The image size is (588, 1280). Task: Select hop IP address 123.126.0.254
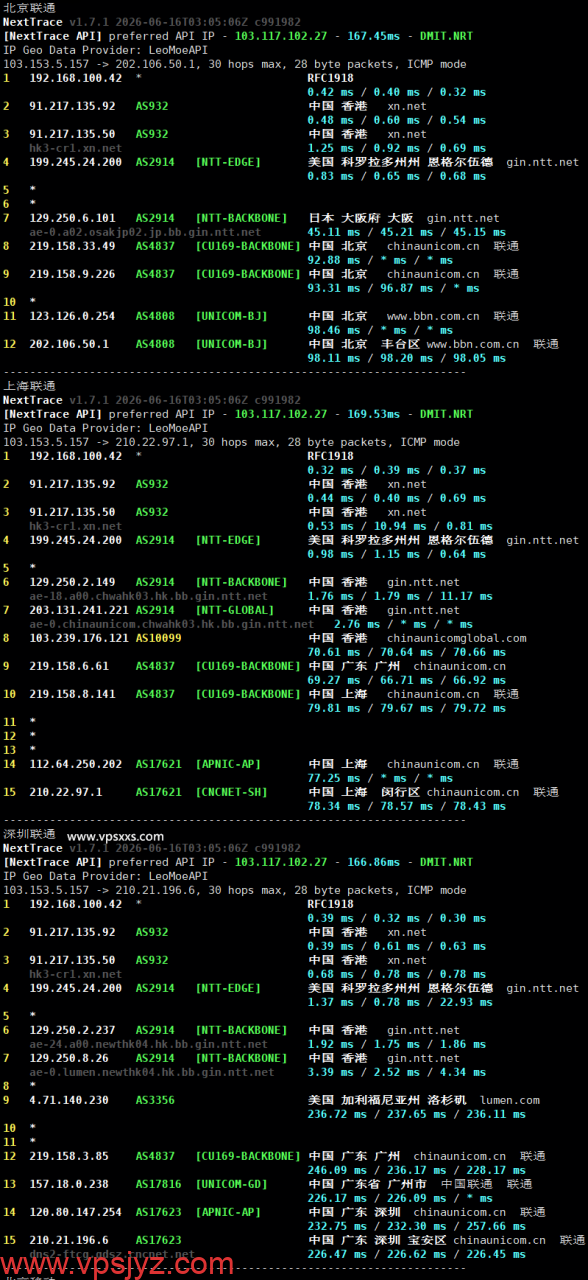[72, 316]
